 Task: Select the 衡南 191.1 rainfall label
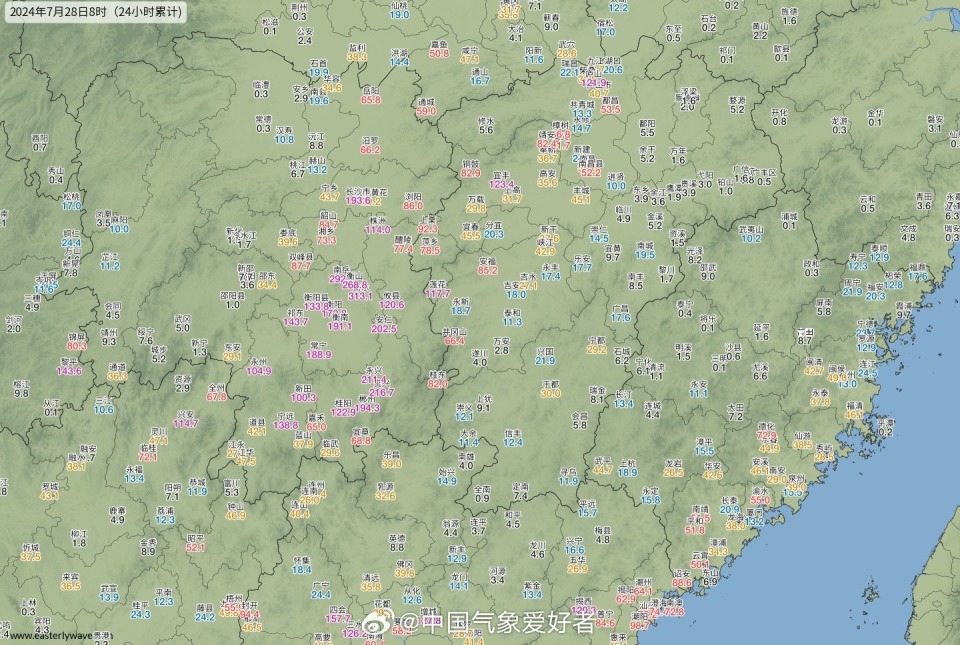point(339,322)
